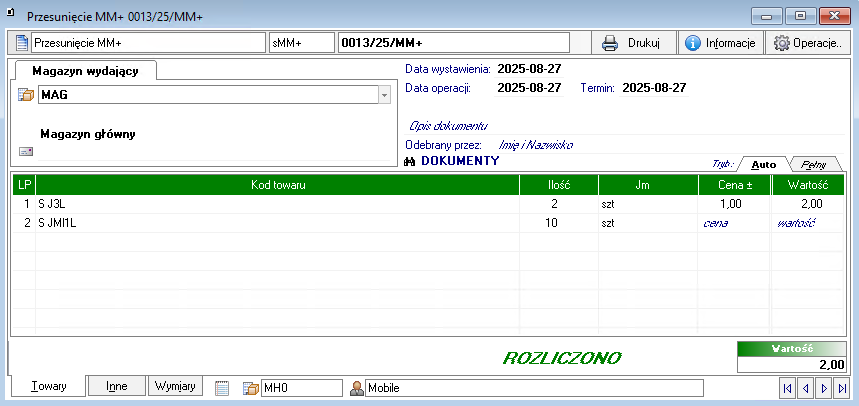Viewport: 859px width, 406px height.
Task: Expand the MAG warehouse dropdown
Action: tap(384, 95)
